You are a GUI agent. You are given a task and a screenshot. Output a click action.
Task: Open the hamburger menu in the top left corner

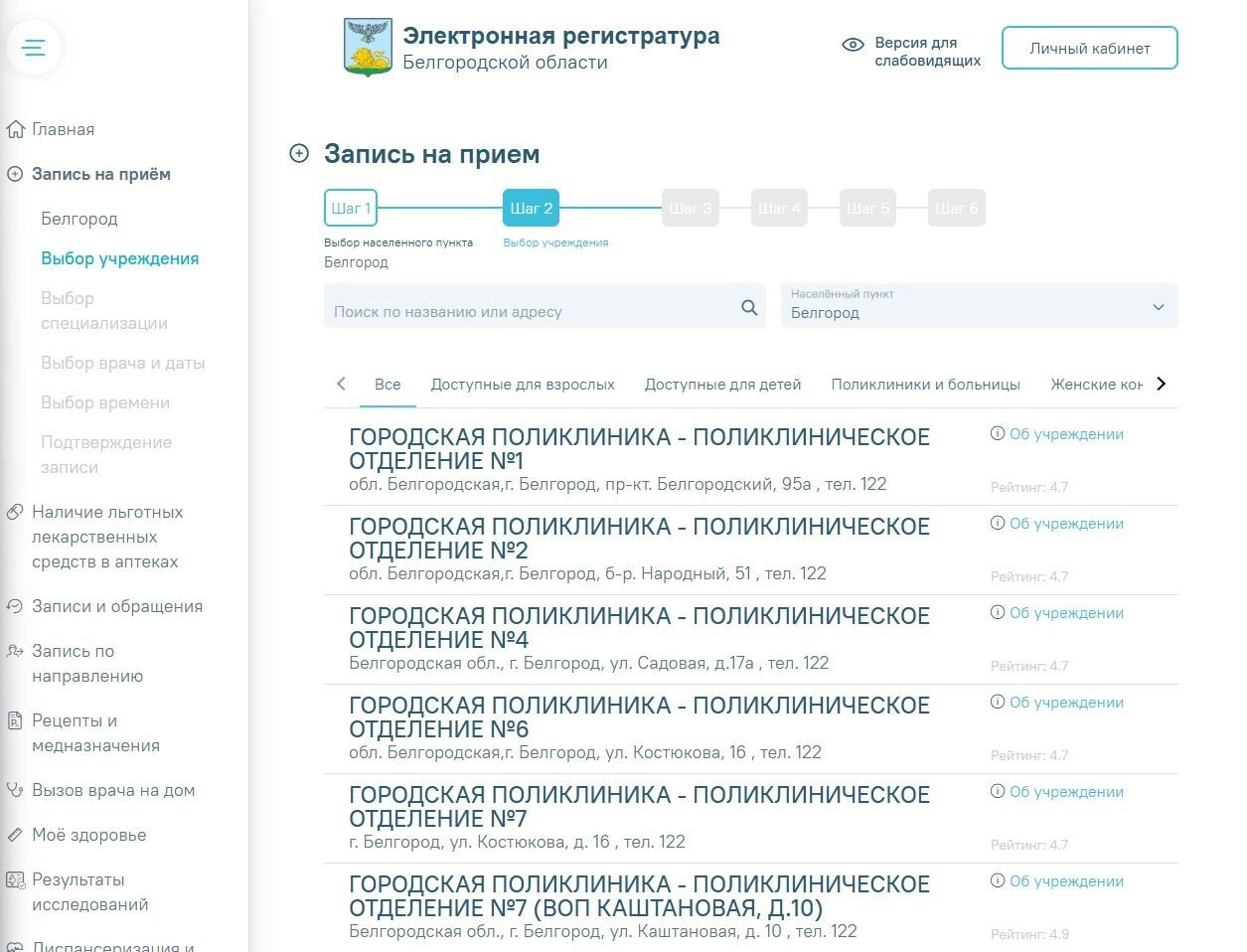[x=34, y=47]
